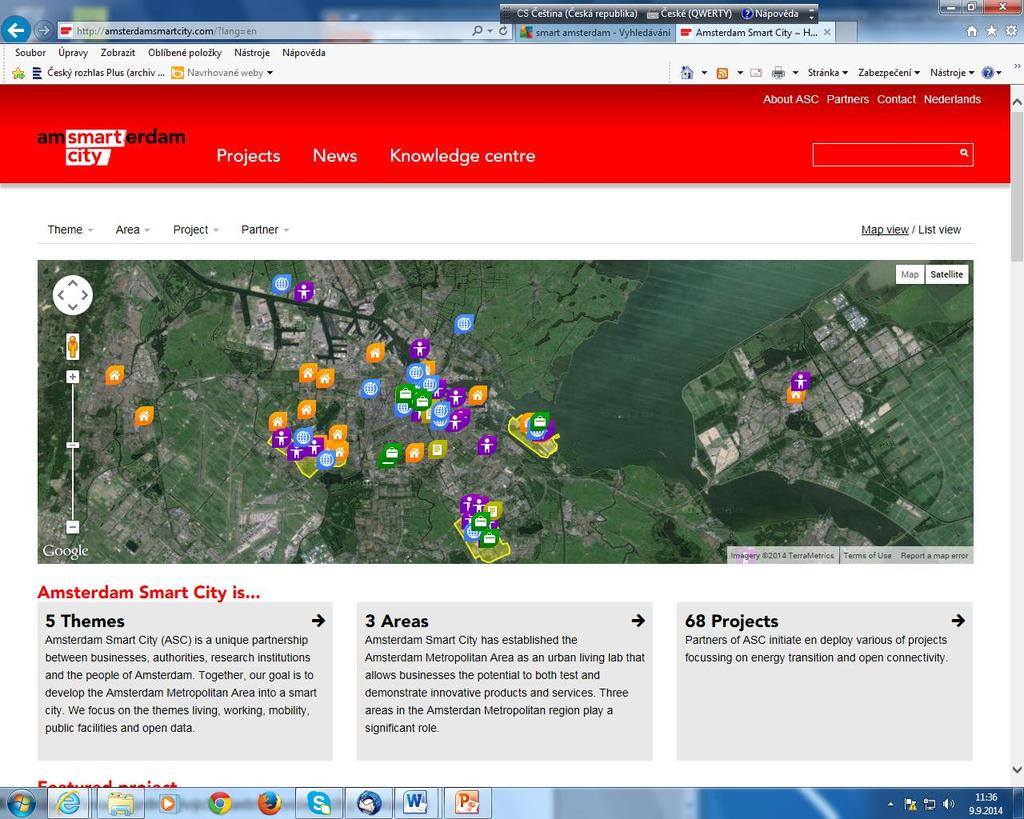Go back using the browser Back arrow

click(x=16, y=30)
